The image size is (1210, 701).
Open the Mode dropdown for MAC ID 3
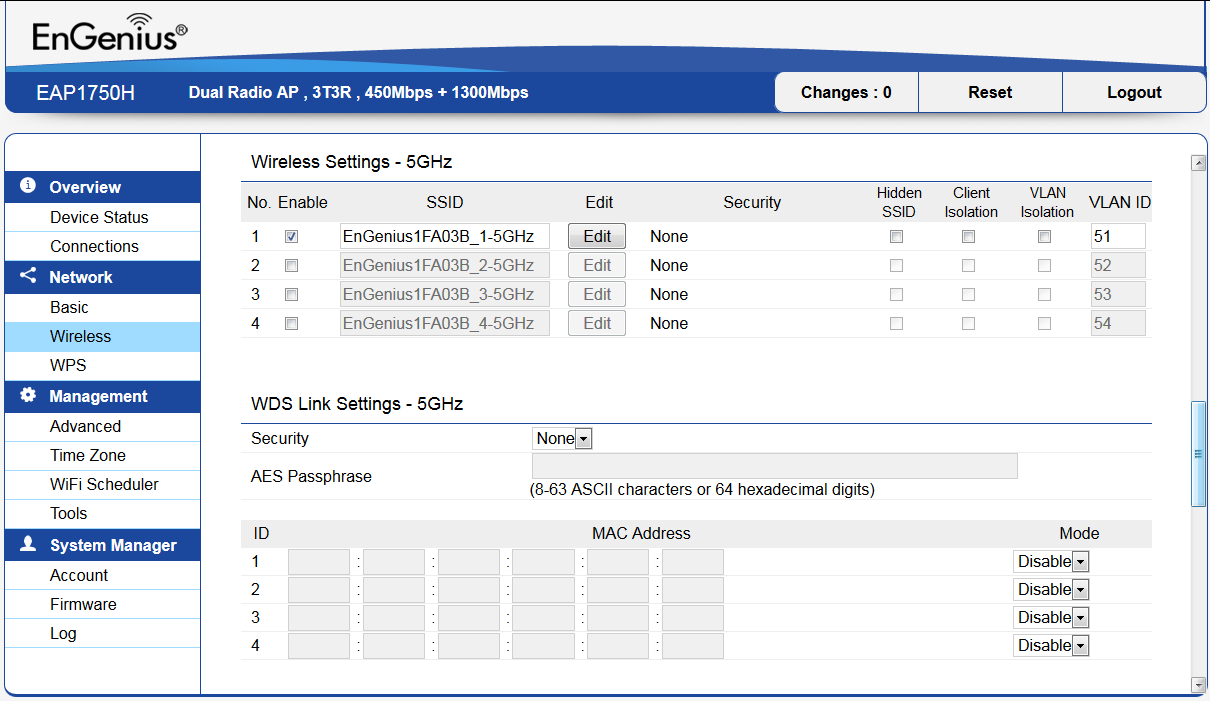tap(1051, 618)
